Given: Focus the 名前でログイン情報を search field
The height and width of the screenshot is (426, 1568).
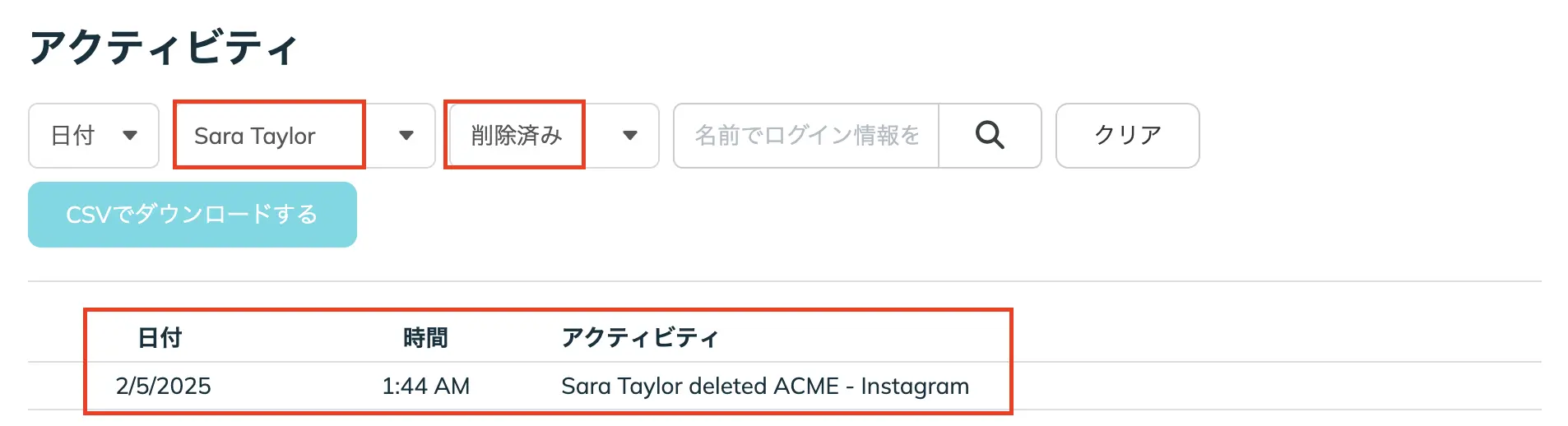Looking at the screenshot, I should (x=806, y=136).
